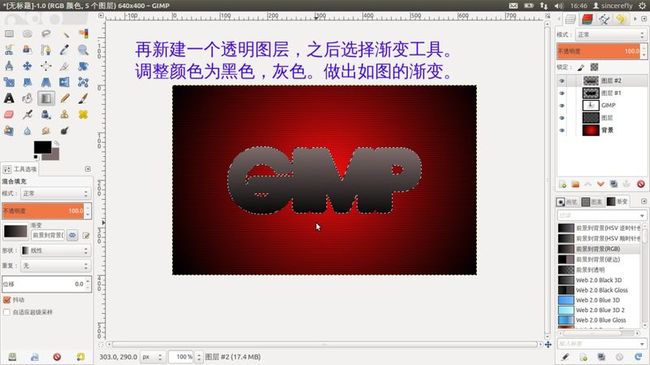This screenshot has width=650, height=365.
Task: Open the 形状 gradient shape dropdown
Action: click(55, 251)
